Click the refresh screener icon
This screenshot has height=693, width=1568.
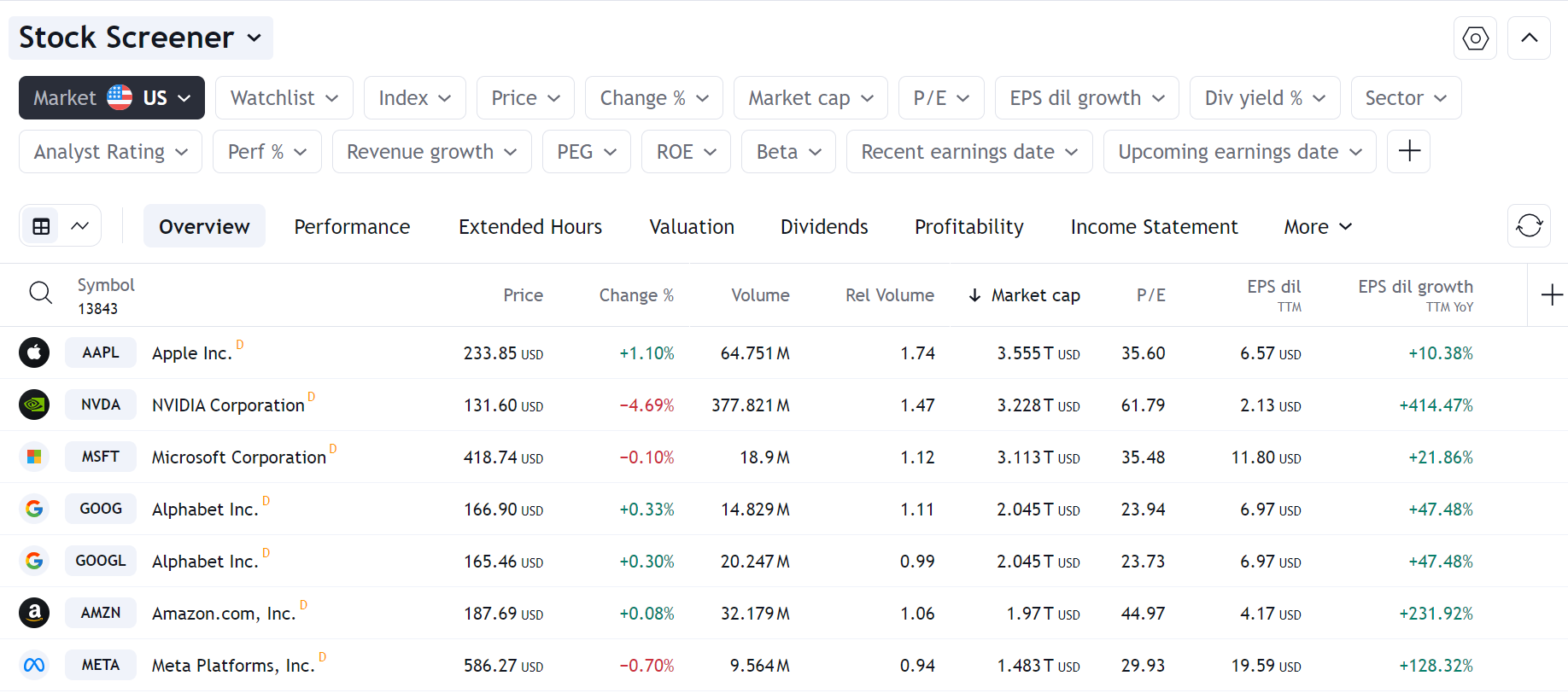point(1529,226)
